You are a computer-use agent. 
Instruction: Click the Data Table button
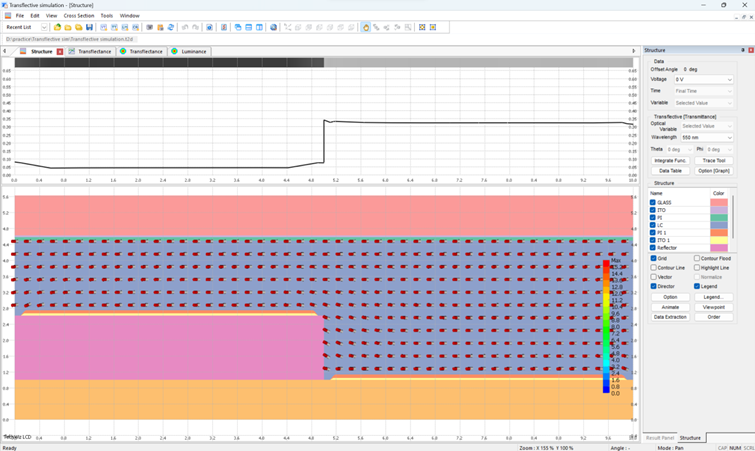pyautogui.click(x=670, y=171)
